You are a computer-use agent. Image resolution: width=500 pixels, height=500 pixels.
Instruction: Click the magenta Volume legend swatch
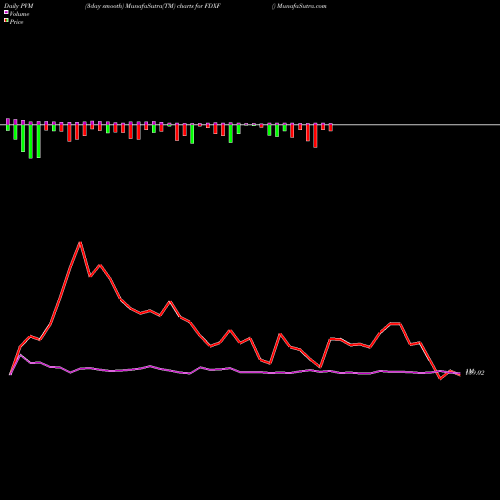(6, 12)
